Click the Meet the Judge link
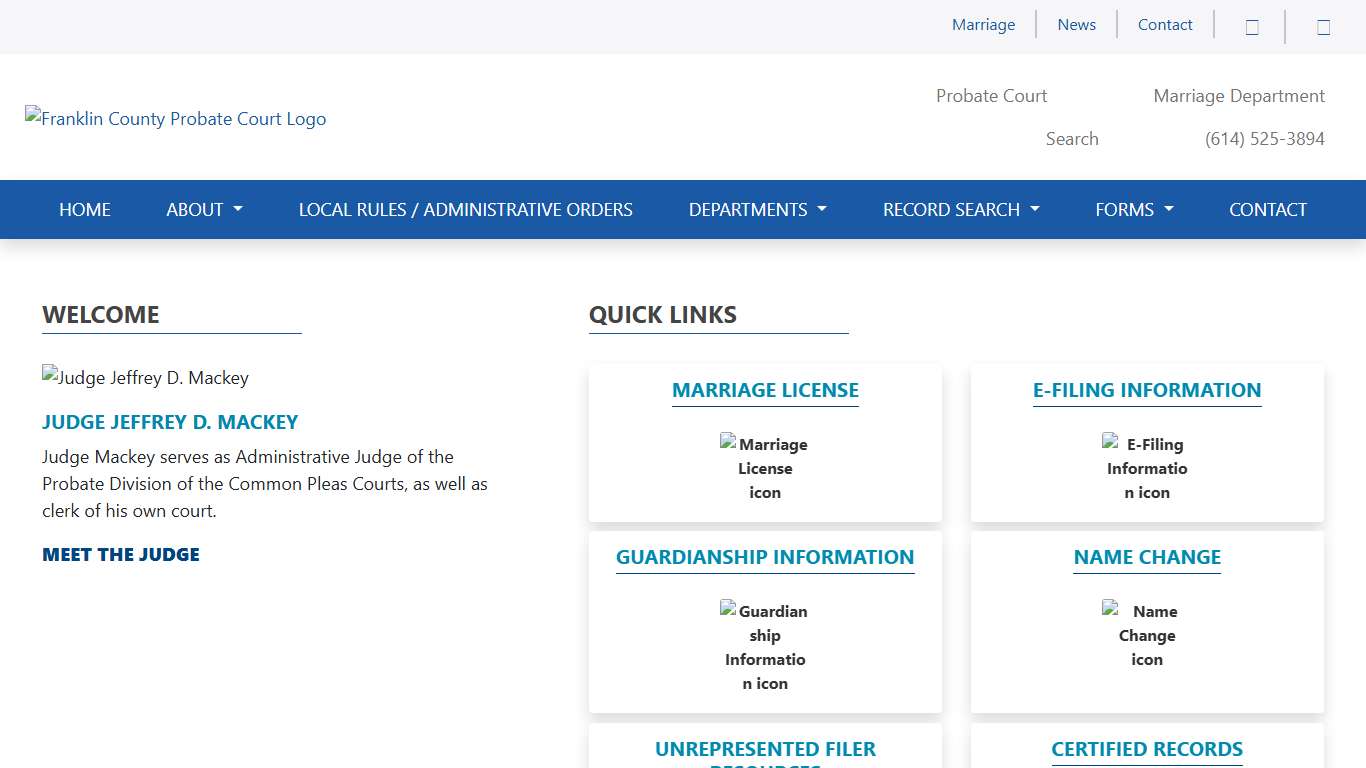Image resolution: width=1366 pixels, height=768 pixels. pyautogui.click(x=121, y=555)
